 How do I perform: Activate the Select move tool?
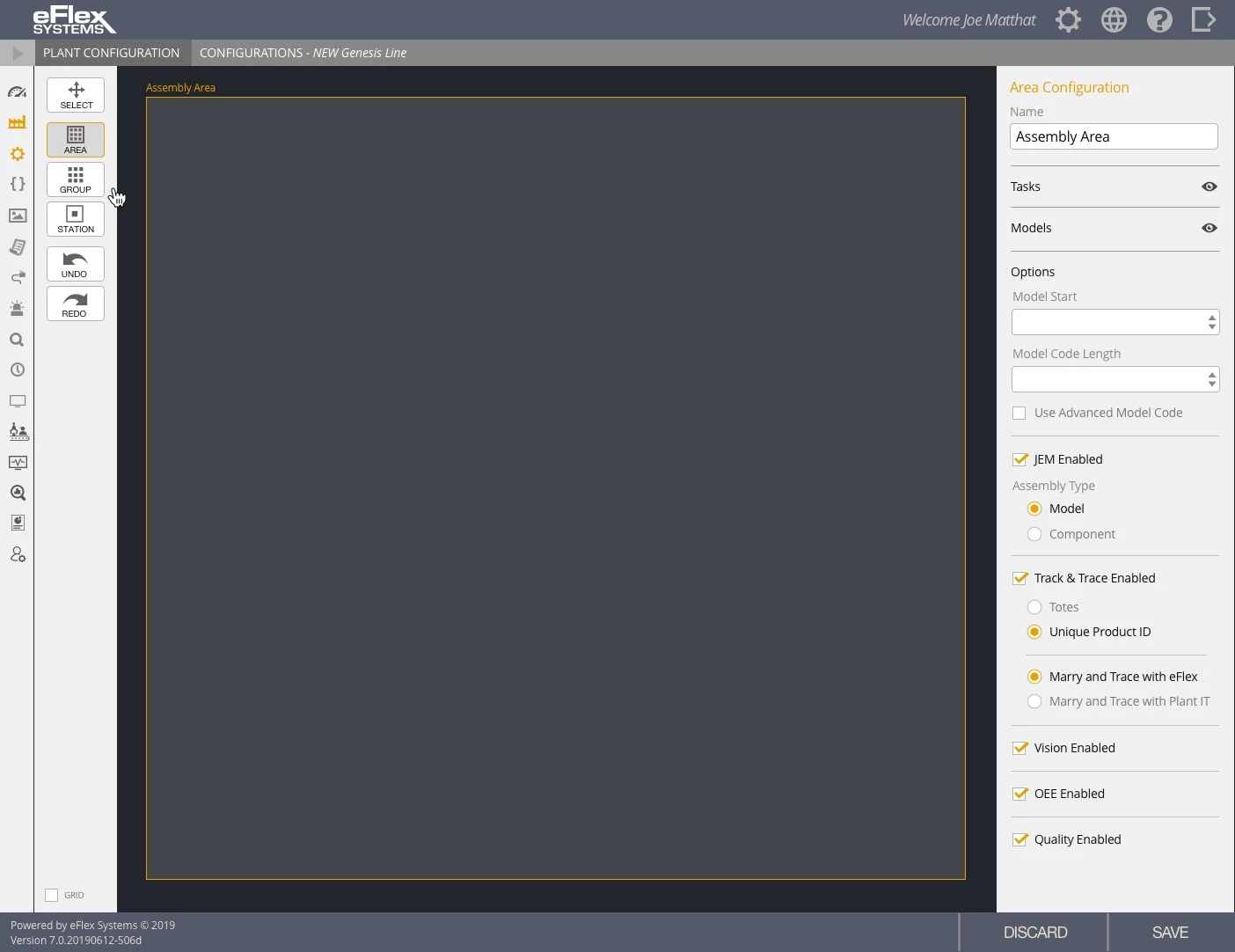(76, 95)
